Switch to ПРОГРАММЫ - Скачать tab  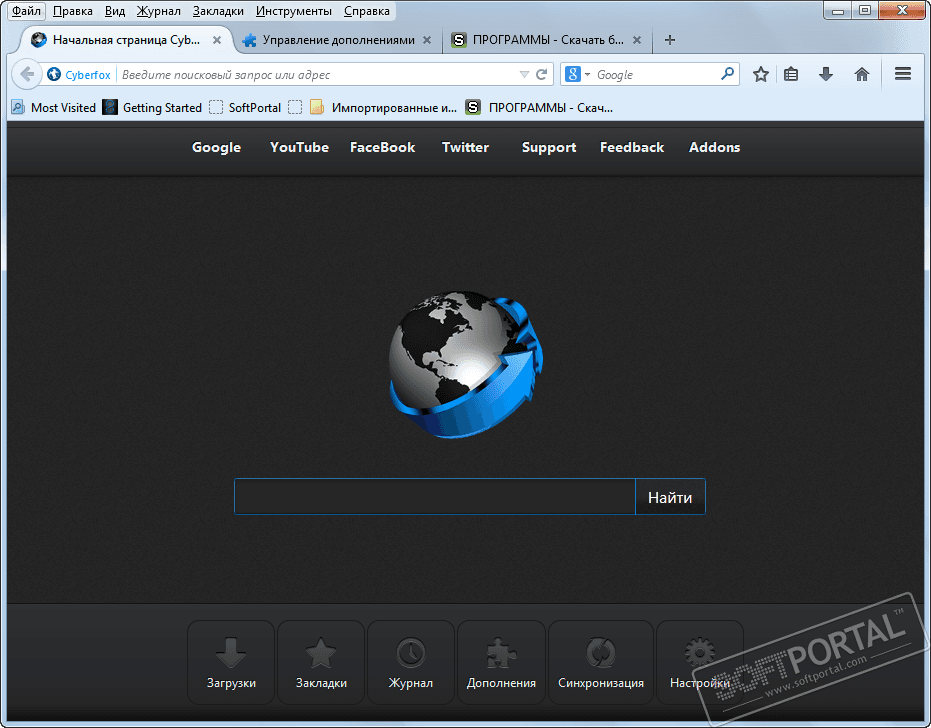coord(547,40)
